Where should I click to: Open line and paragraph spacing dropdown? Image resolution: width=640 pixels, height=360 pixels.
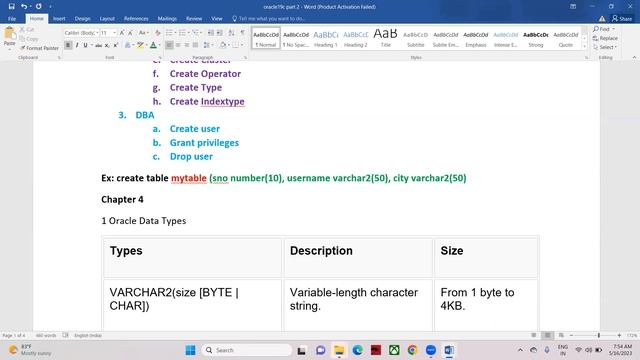coord(208,45)
